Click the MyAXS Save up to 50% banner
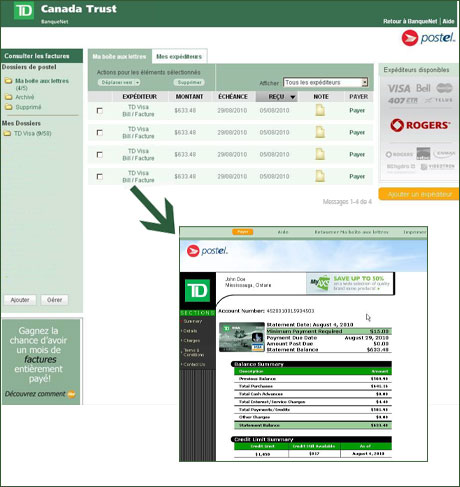Viewport: 460px width, 487px height. [350, 283]
